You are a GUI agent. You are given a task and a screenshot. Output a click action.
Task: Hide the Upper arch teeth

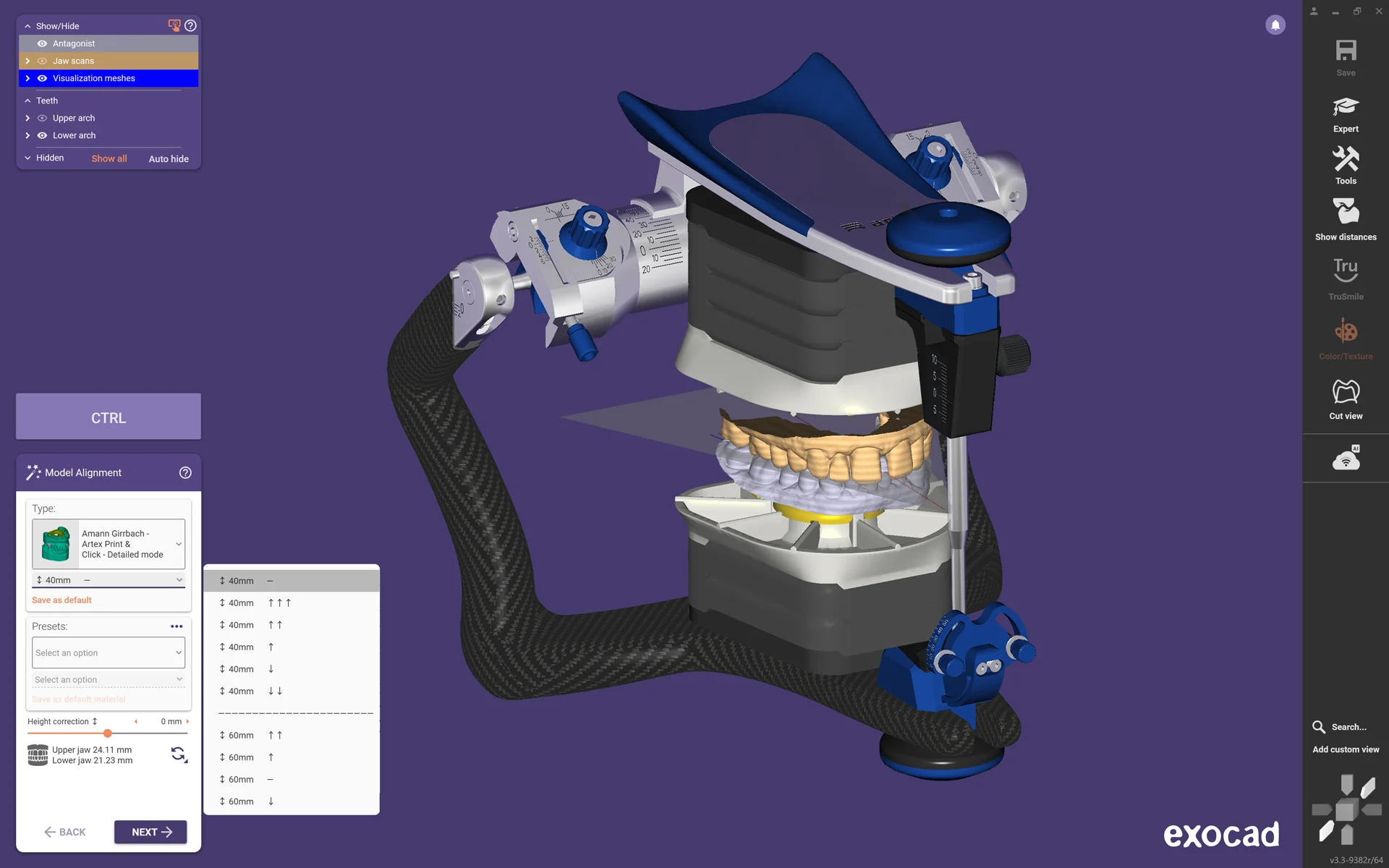[42, 118]
